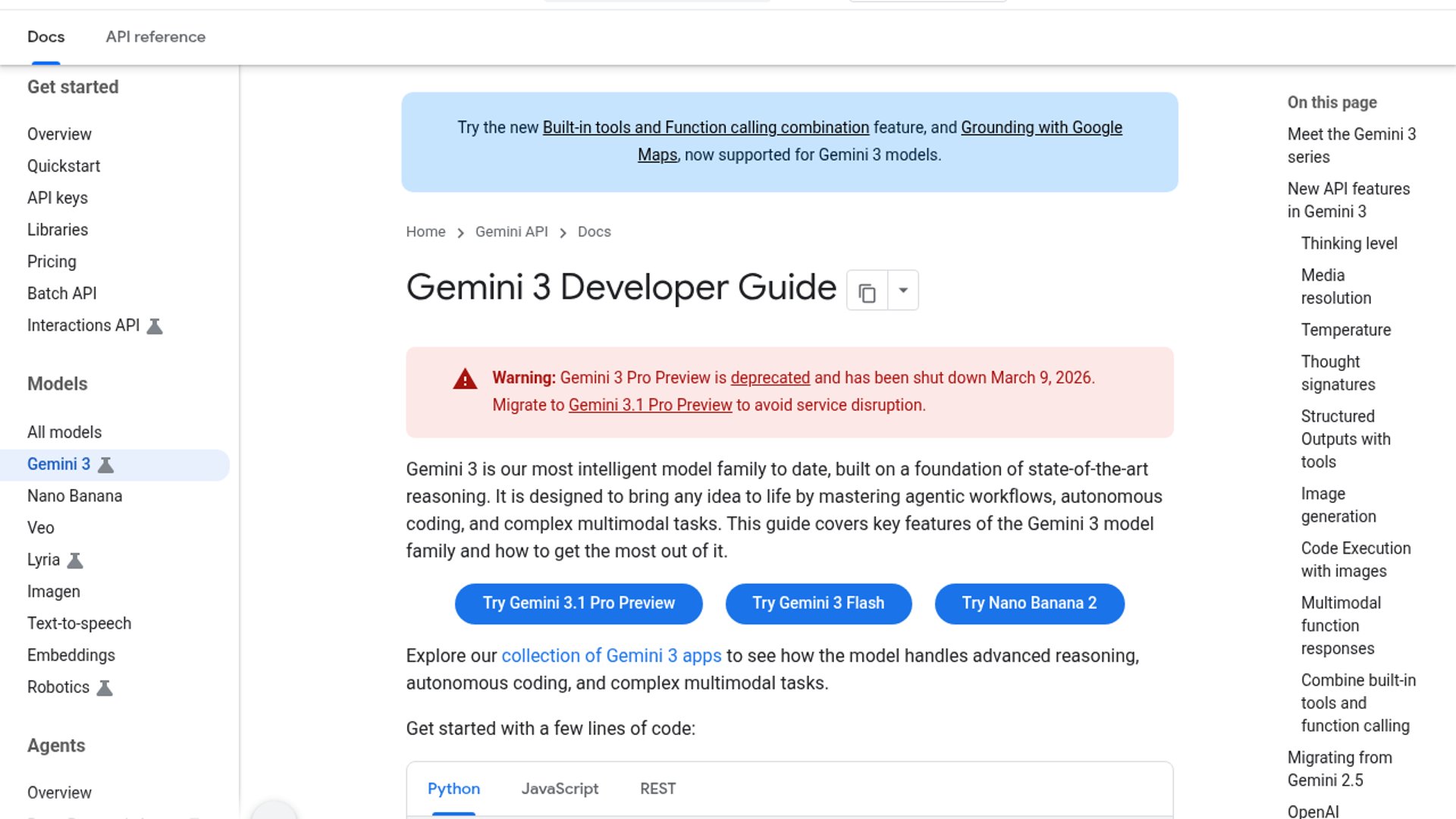Click the experimental flask icon beside Lyria
The height and width of the screenshot is (819, 1456).
pyautogui.click(x=75, y=560)
